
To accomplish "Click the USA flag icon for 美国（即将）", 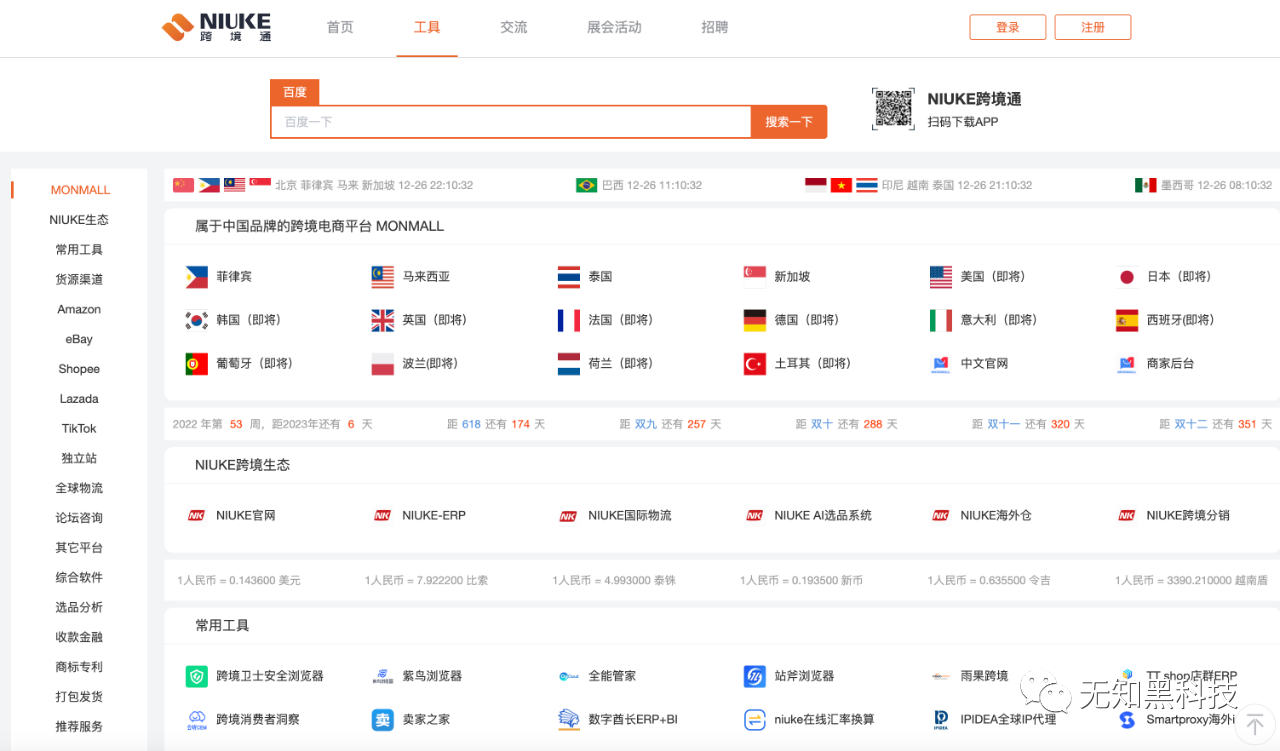I will [941, 277].
